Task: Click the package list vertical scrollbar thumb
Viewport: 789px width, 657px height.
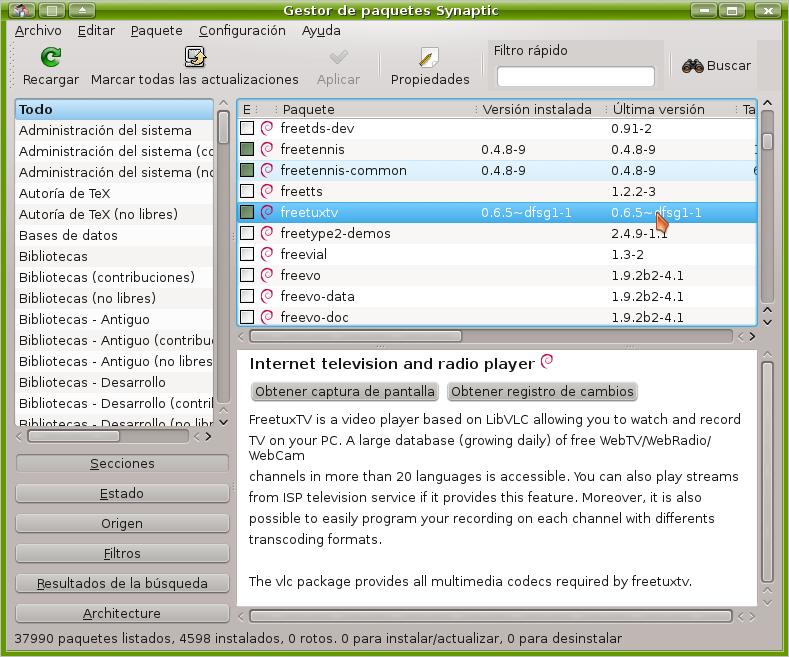Action: 767,140
